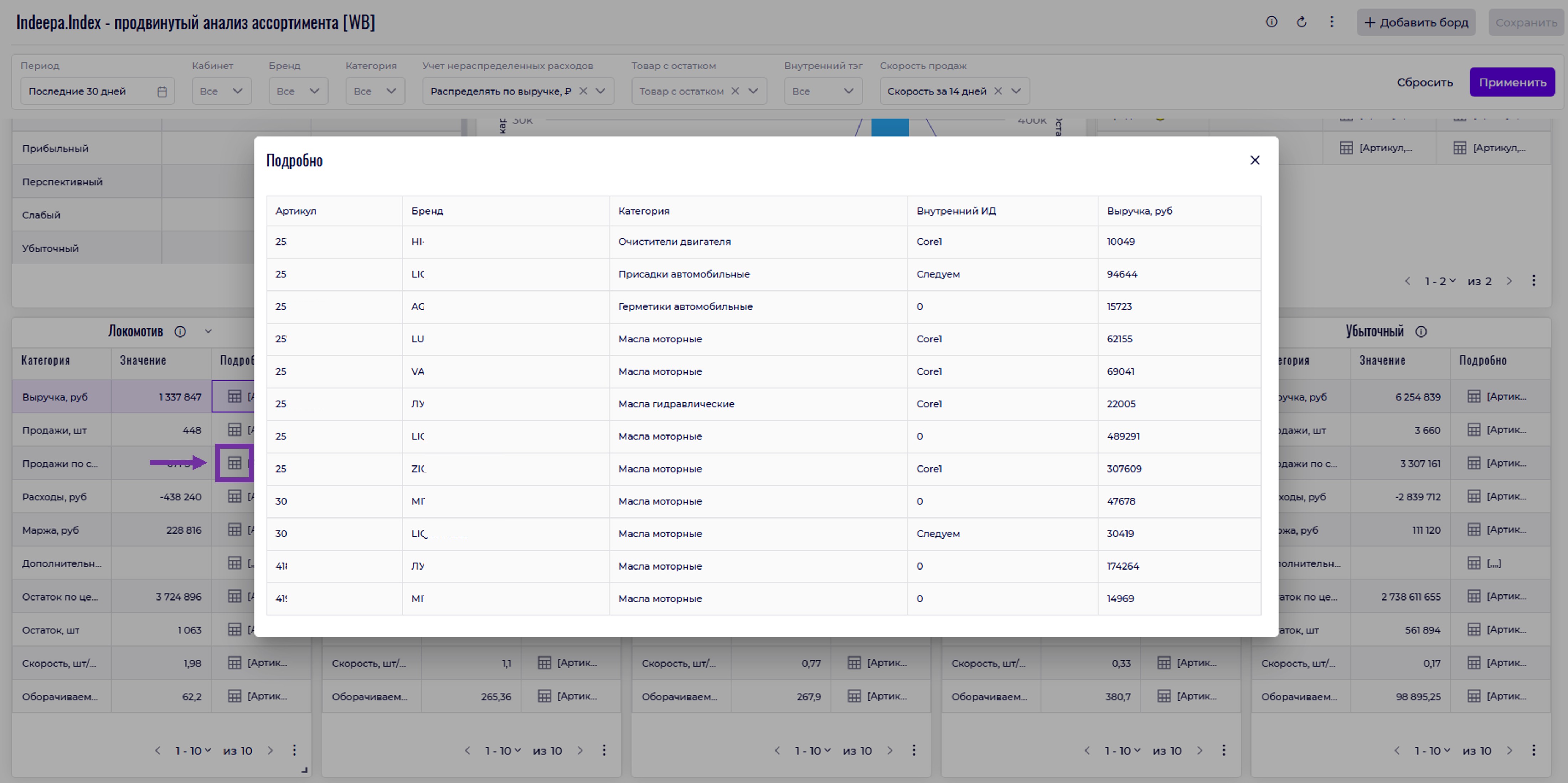Click info icon next to Локомотив title

click(180, 331)
